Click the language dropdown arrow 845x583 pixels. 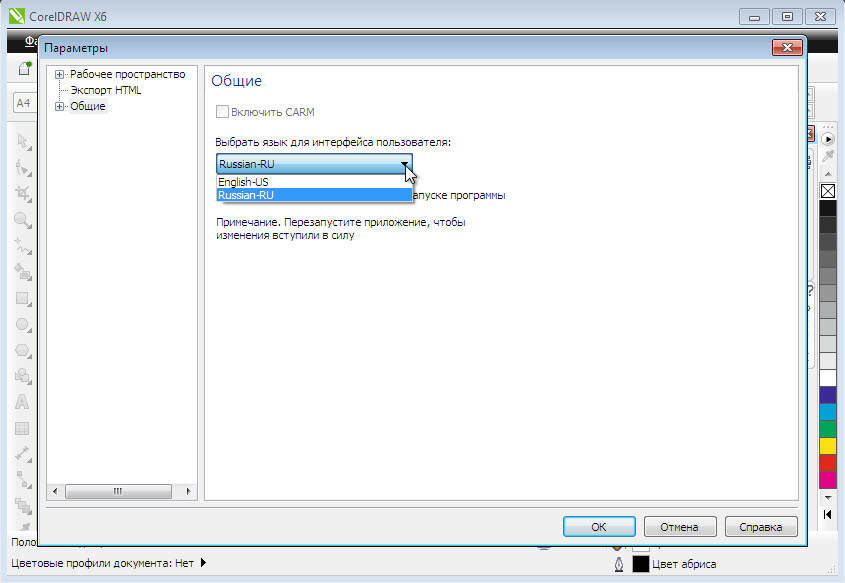tap(404, 164)
